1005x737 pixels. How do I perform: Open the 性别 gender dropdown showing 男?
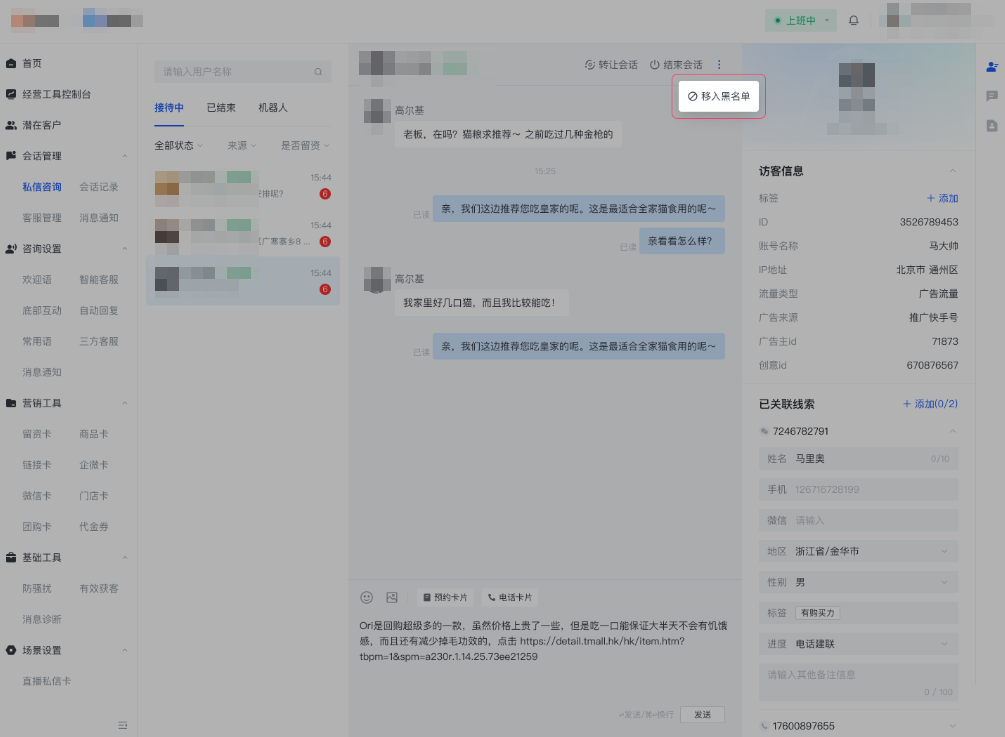(x=858, y=581)
